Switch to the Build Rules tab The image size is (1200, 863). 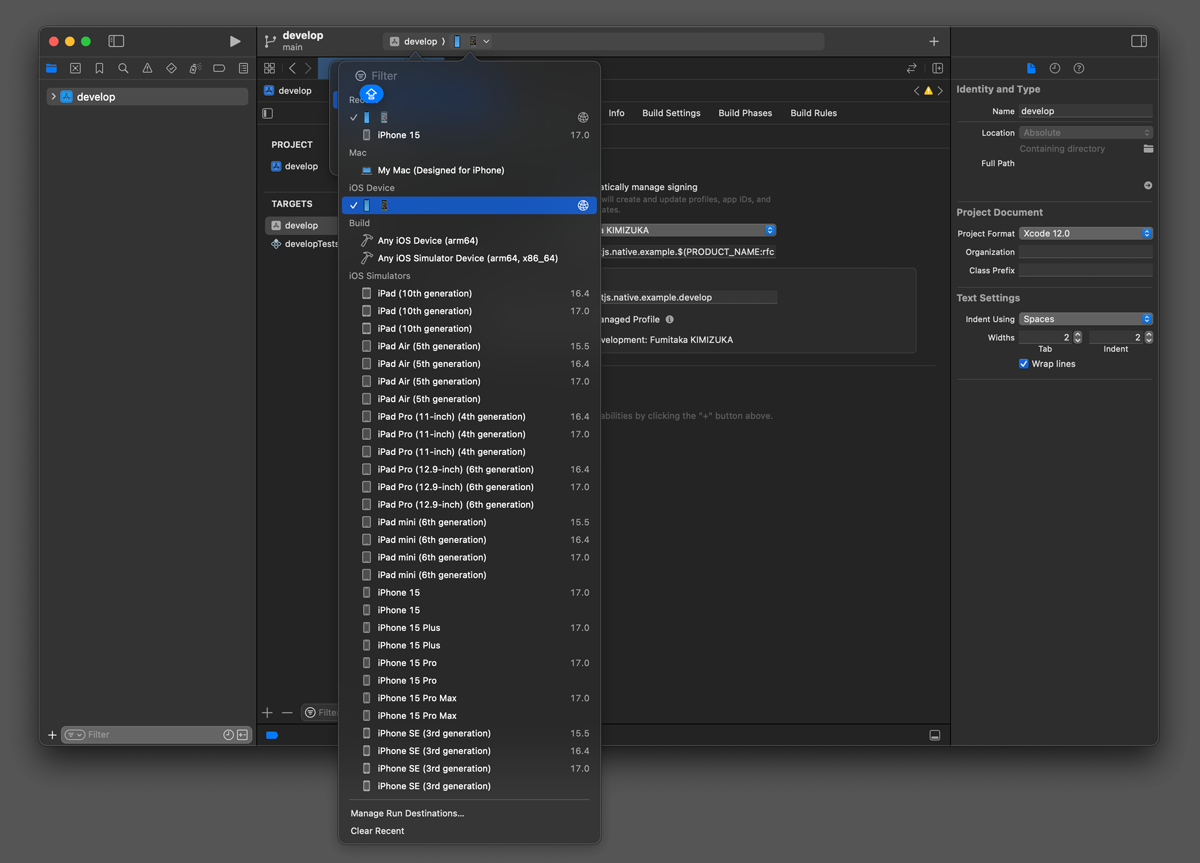[x=813, y=113]
